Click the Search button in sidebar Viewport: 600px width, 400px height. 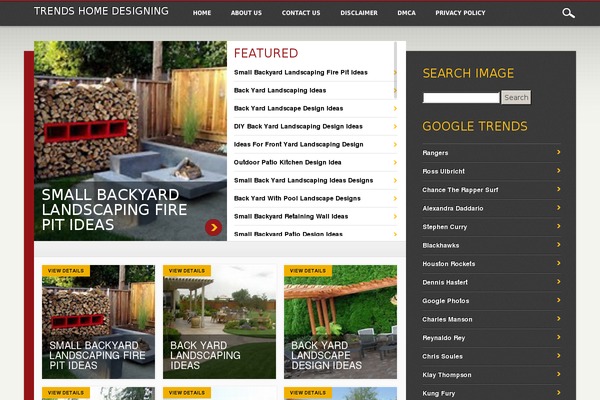pyautogui.click(x=516, y=97)
